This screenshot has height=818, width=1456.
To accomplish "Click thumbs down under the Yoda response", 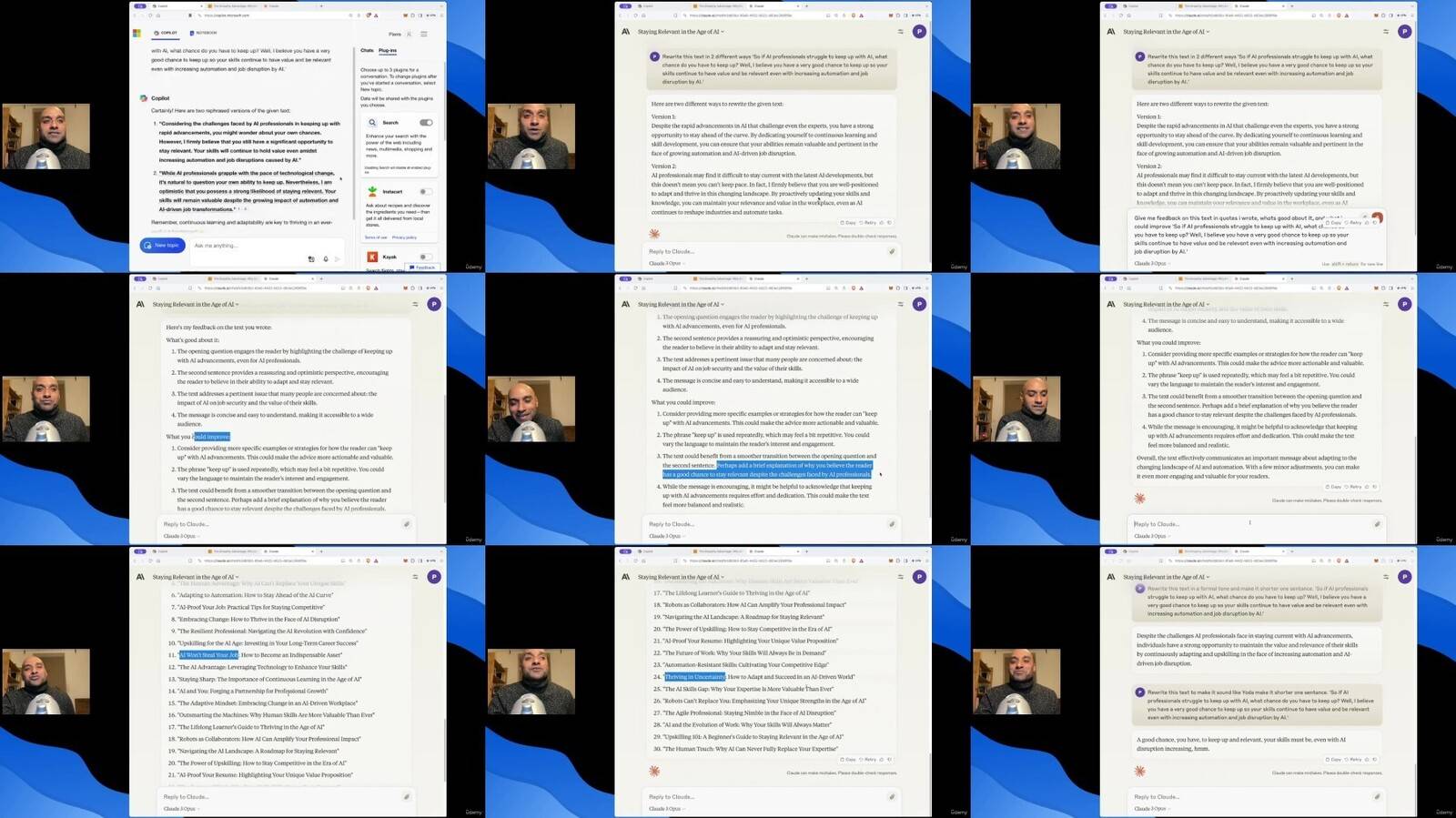I will (x=1374, y=759).
